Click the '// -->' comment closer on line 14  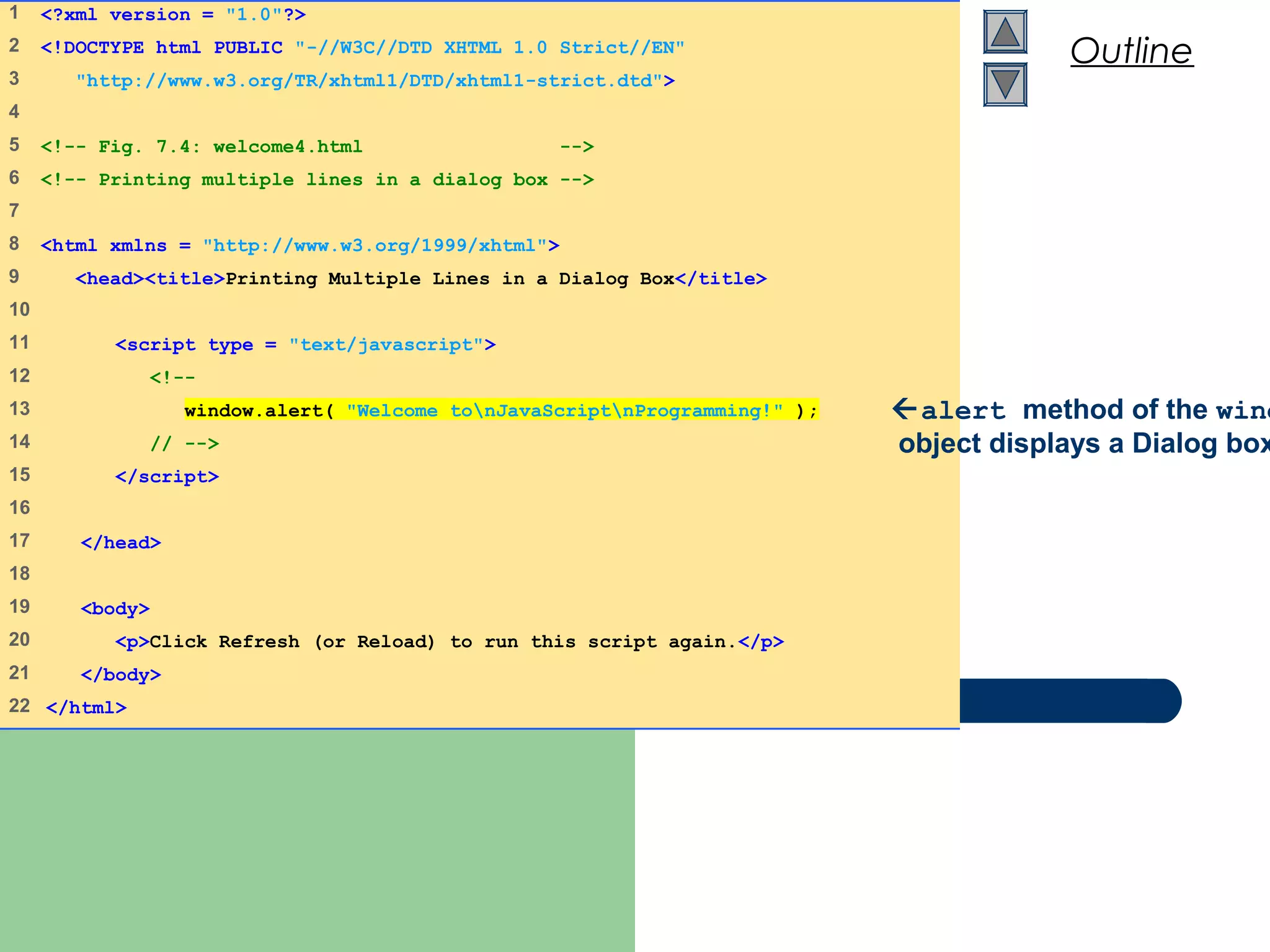tap(185, 444)
